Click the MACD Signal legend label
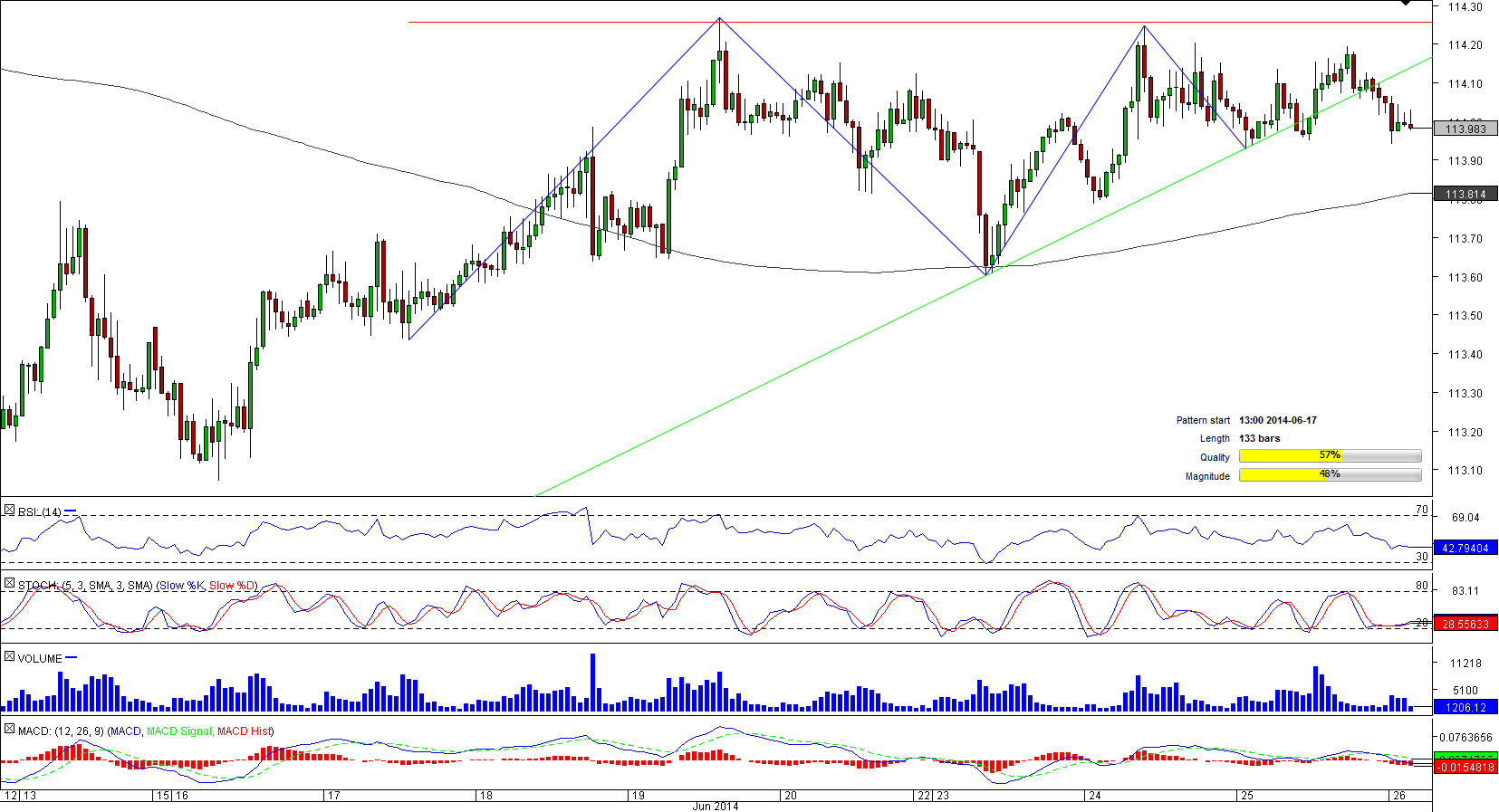This screenshot has height=812, width=1499. tap(178, 731)
